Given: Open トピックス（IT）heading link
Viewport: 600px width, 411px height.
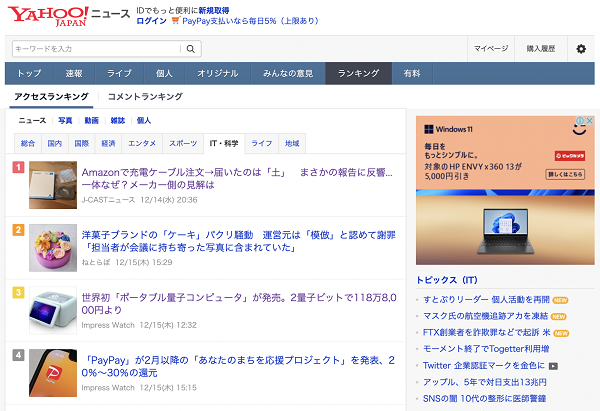Looking at the screenshot, I should 447,280.
